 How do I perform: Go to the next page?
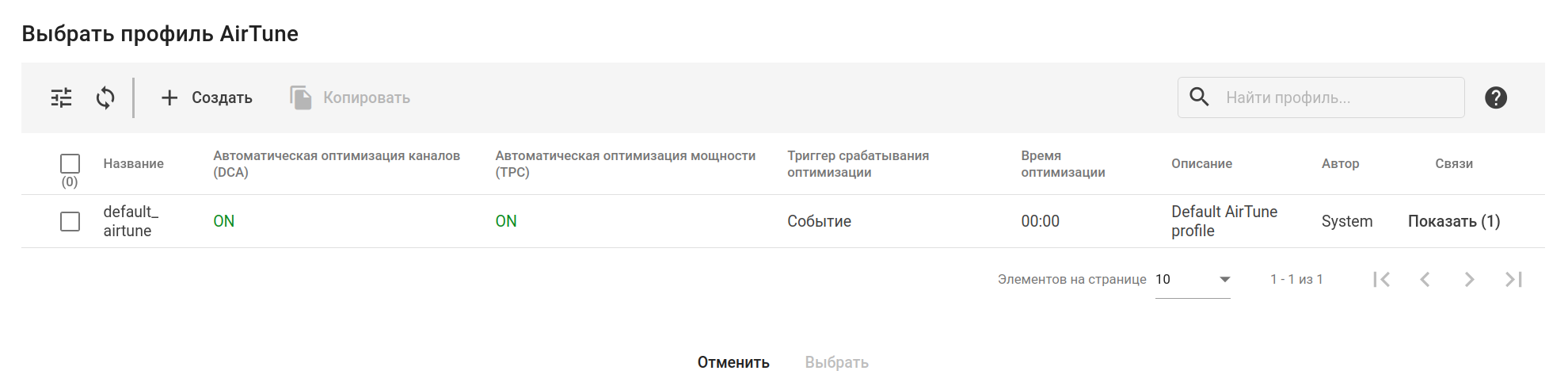click(x=1469, y=279)
